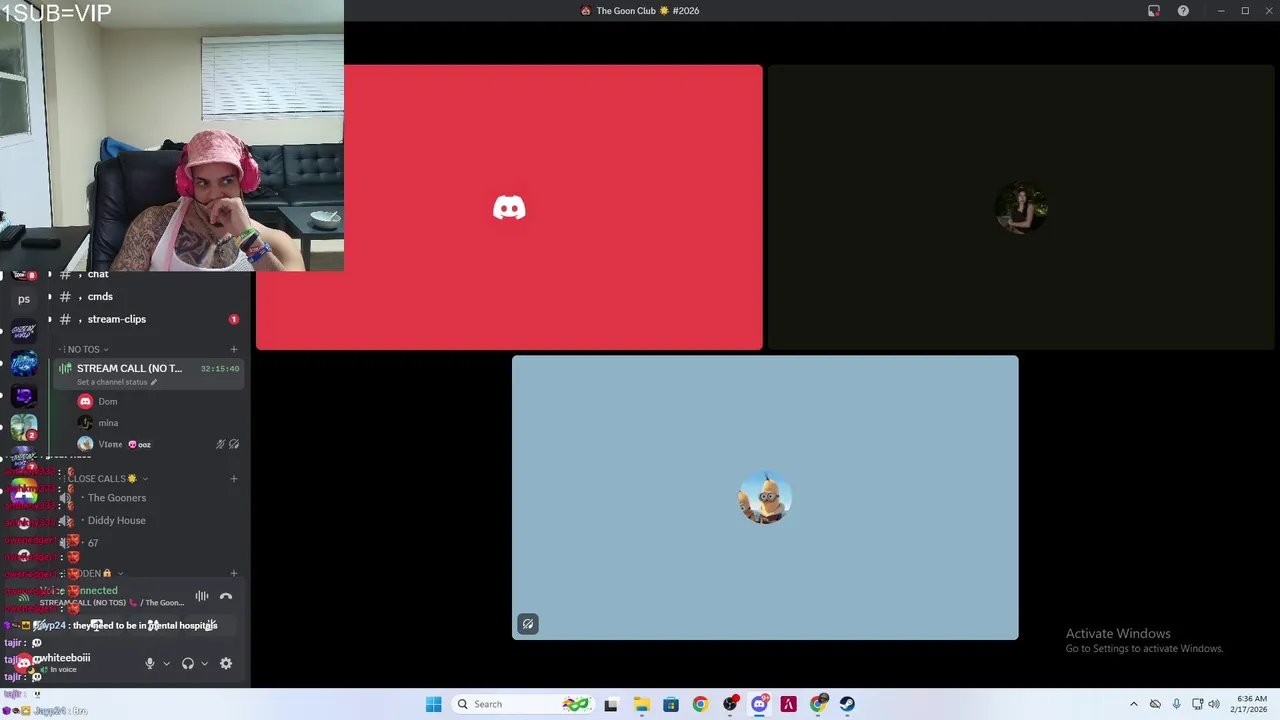Focus mina's dark video tile
This screenshot has height=720, width=1280.
pos(1021,207)
